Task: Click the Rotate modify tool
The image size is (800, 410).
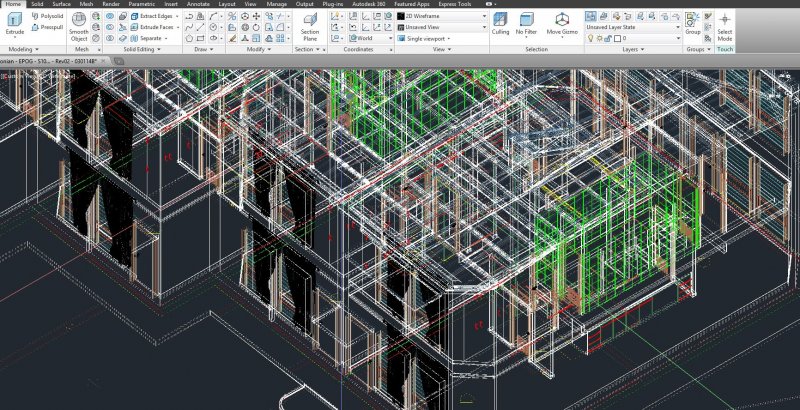Action: (256, 27)
